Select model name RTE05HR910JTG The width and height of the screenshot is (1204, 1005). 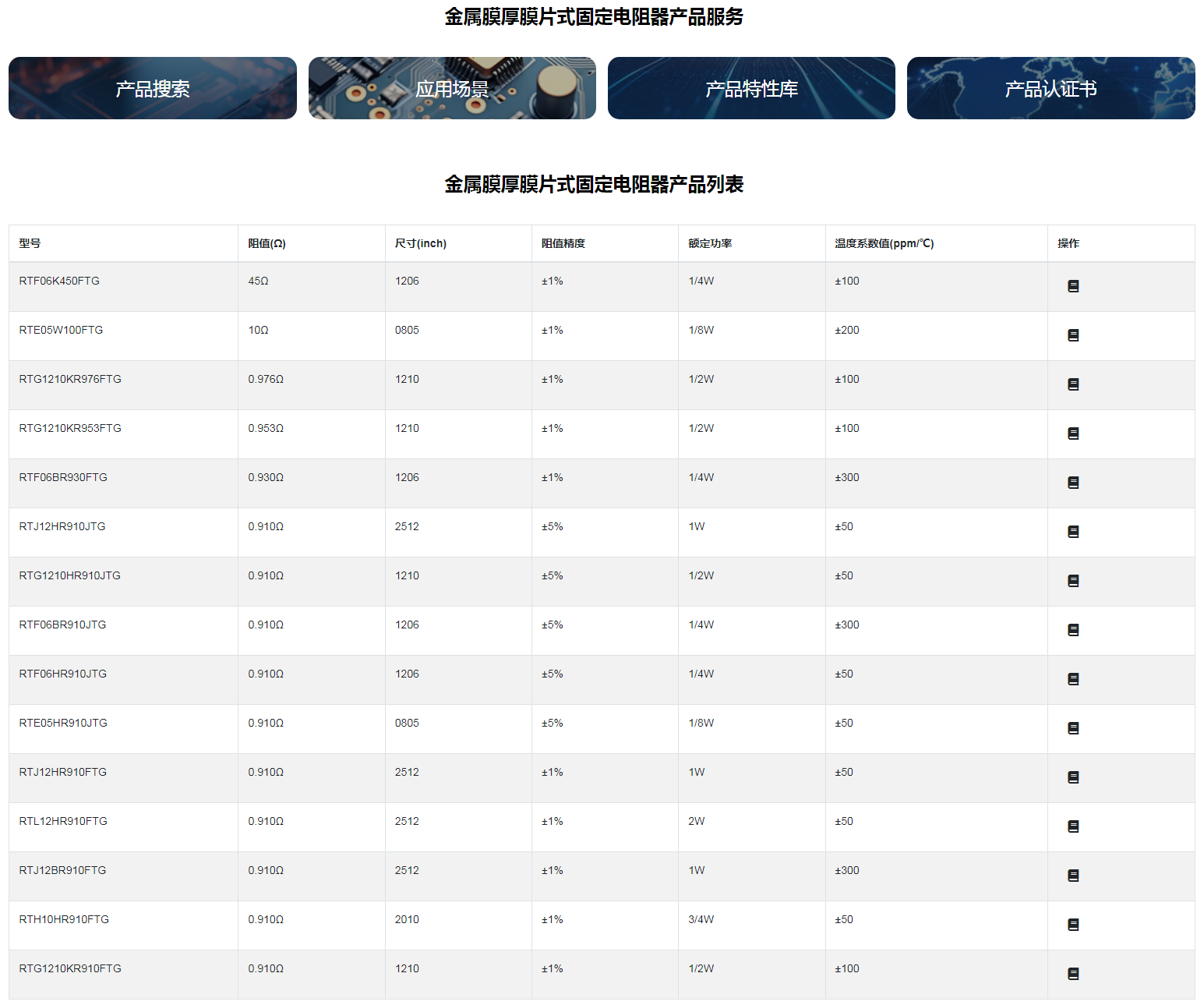click(x=63, y=723)
